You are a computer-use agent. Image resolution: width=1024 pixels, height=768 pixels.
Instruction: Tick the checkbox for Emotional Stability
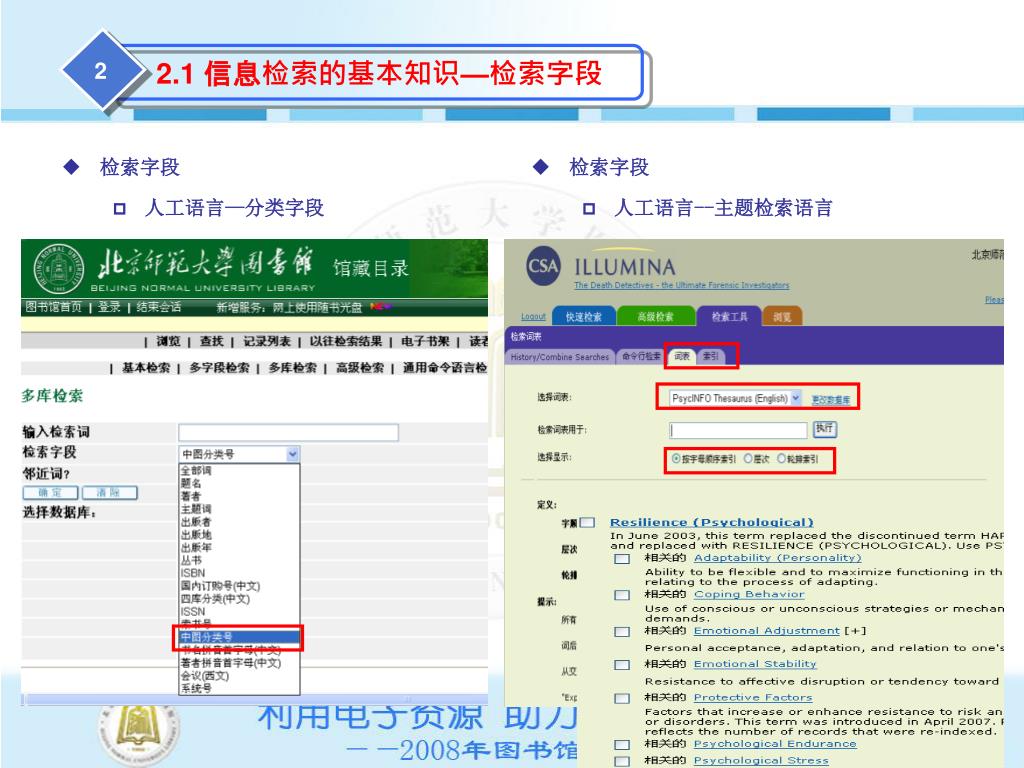click(622, 665)
